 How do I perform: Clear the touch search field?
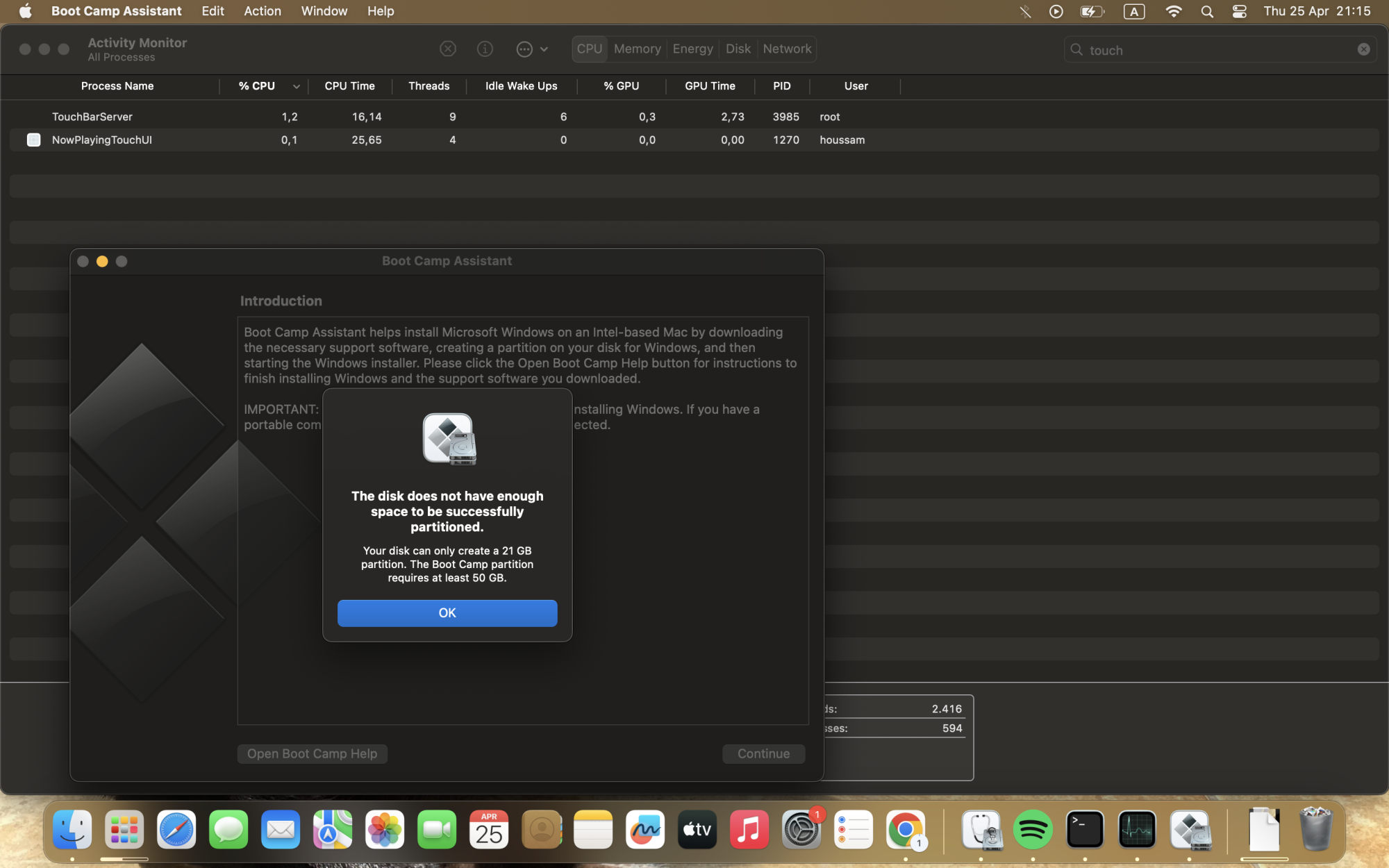pos(1363,49)
